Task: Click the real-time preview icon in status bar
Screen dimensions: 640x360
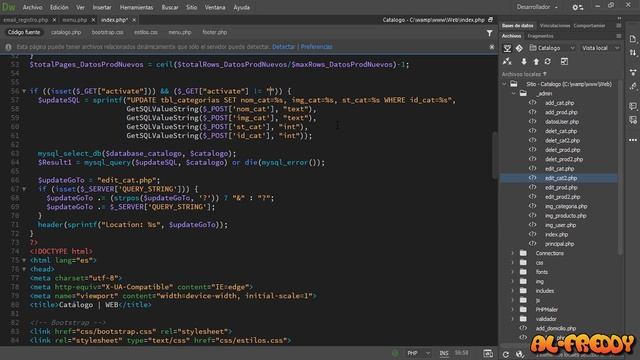Action: [488, 353]
